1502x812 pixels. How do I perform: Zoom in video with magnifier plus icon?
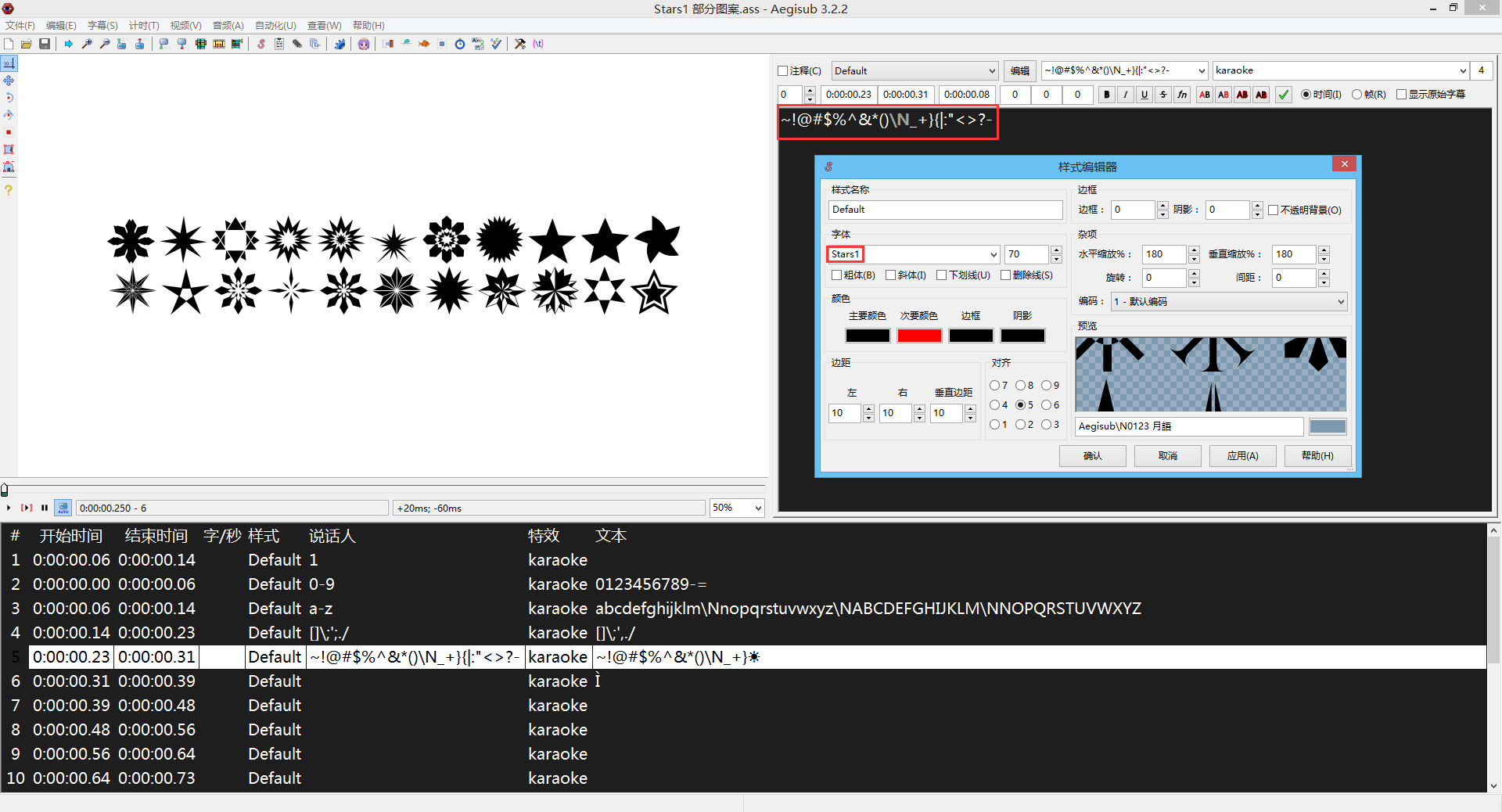click(87, 44)
